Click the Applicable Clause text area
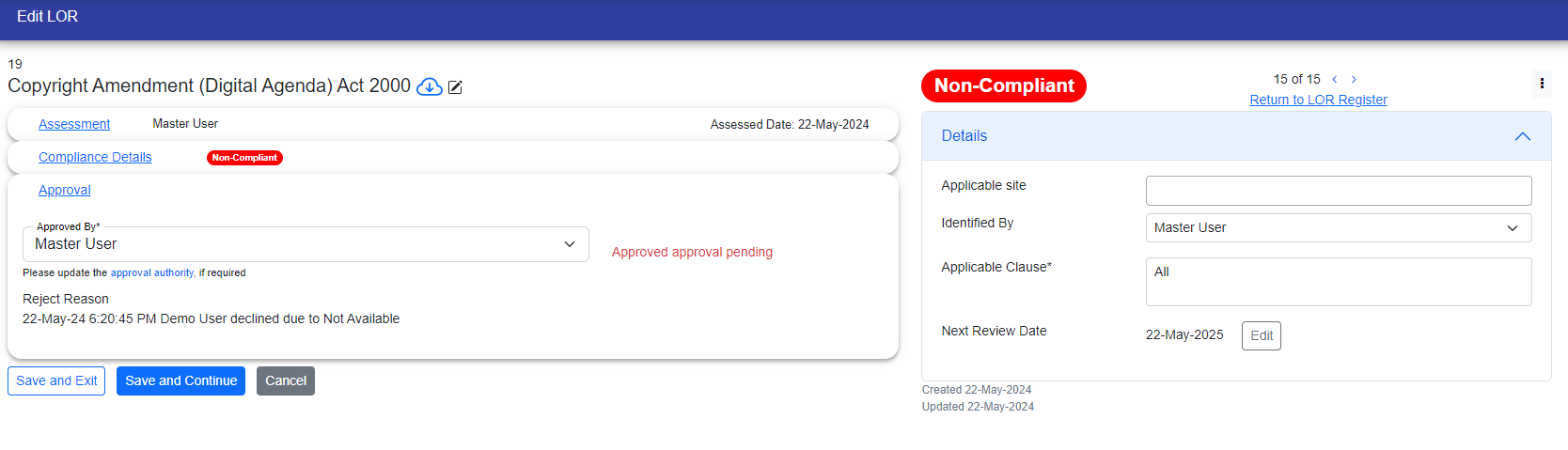The height and width of the screenshot is (450, 1568). [x=1338, y=282]
